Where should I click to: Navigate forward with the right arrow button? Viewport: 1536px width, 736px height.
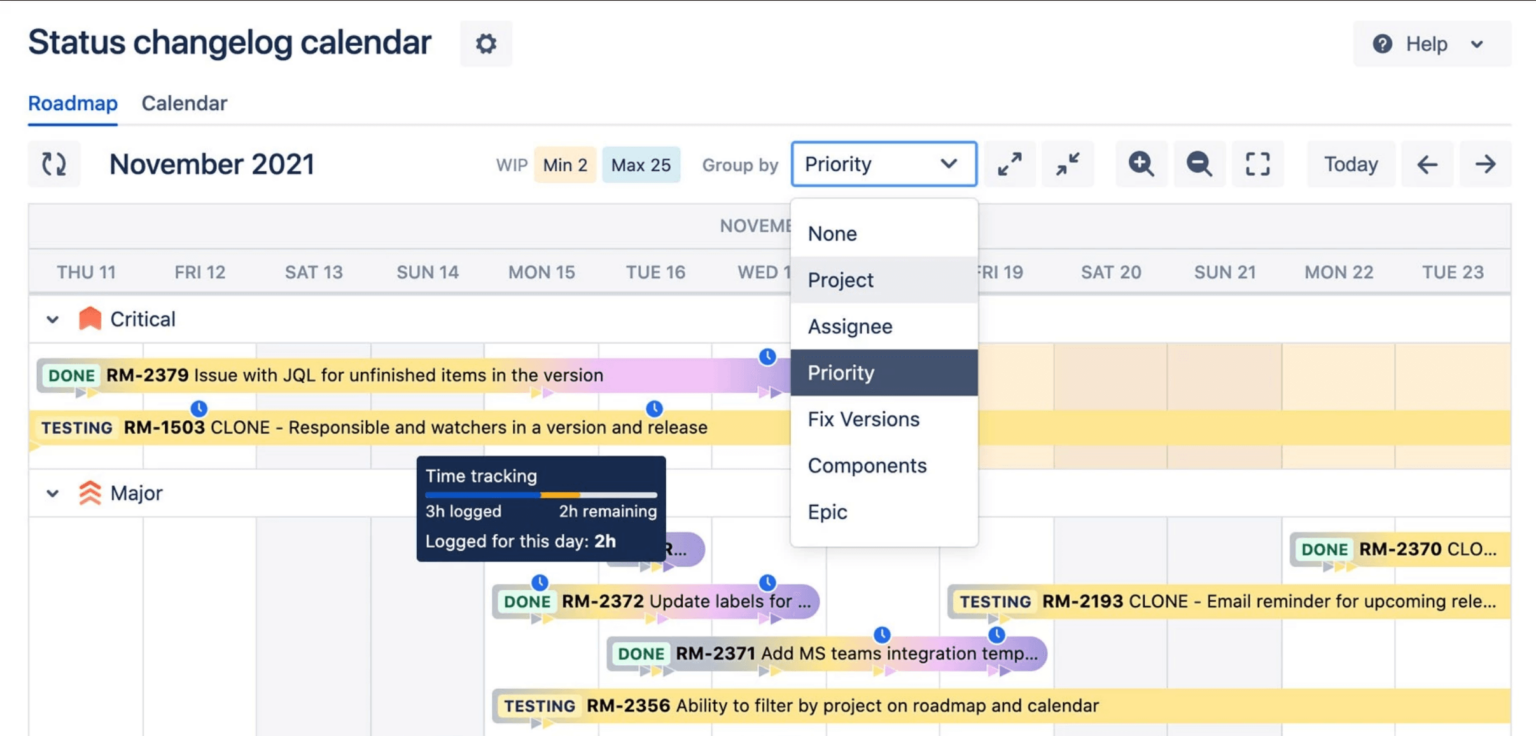(1485, 164)
